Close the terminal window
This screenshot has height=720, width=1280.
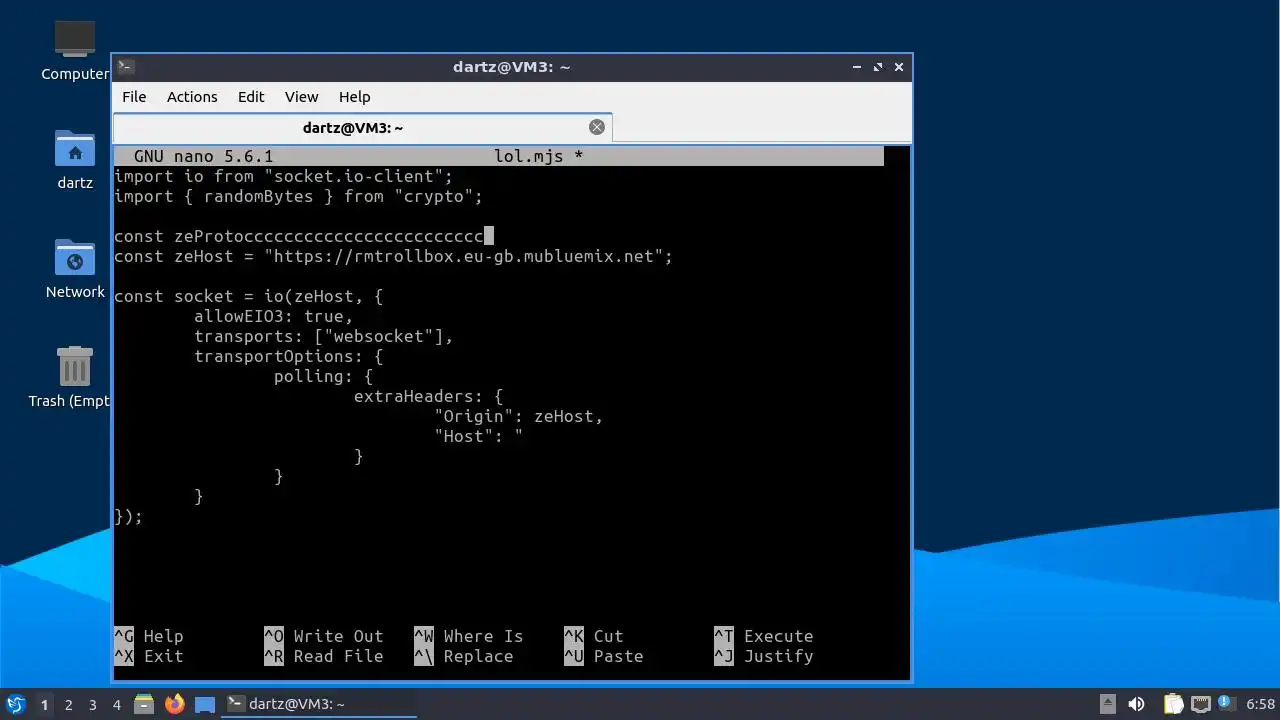click(x=899, y=67)
